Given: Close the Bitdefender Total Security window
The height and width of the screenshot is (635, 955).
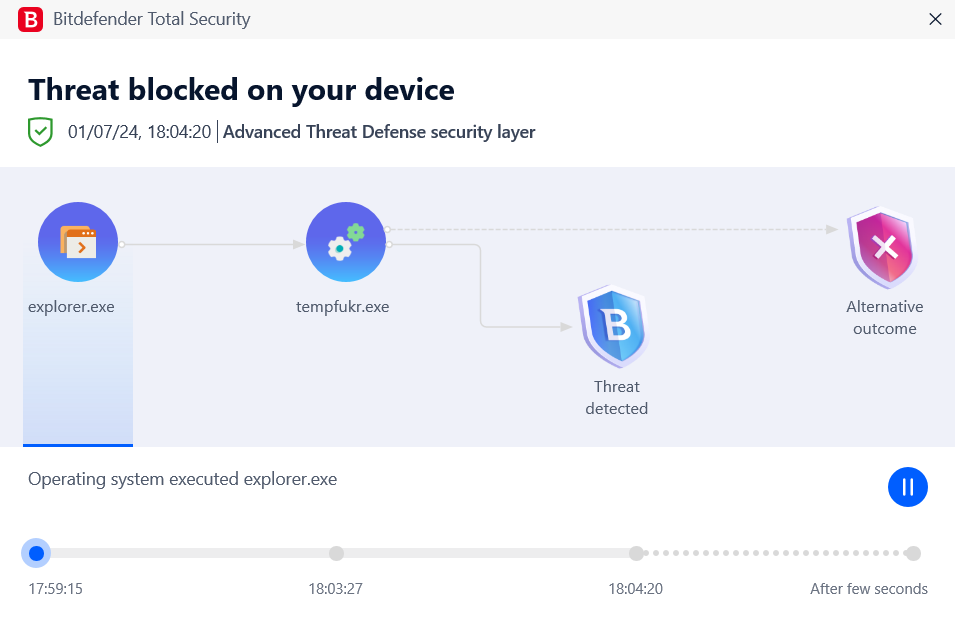Looking at the screenshot, I should (x=936, y=19).
